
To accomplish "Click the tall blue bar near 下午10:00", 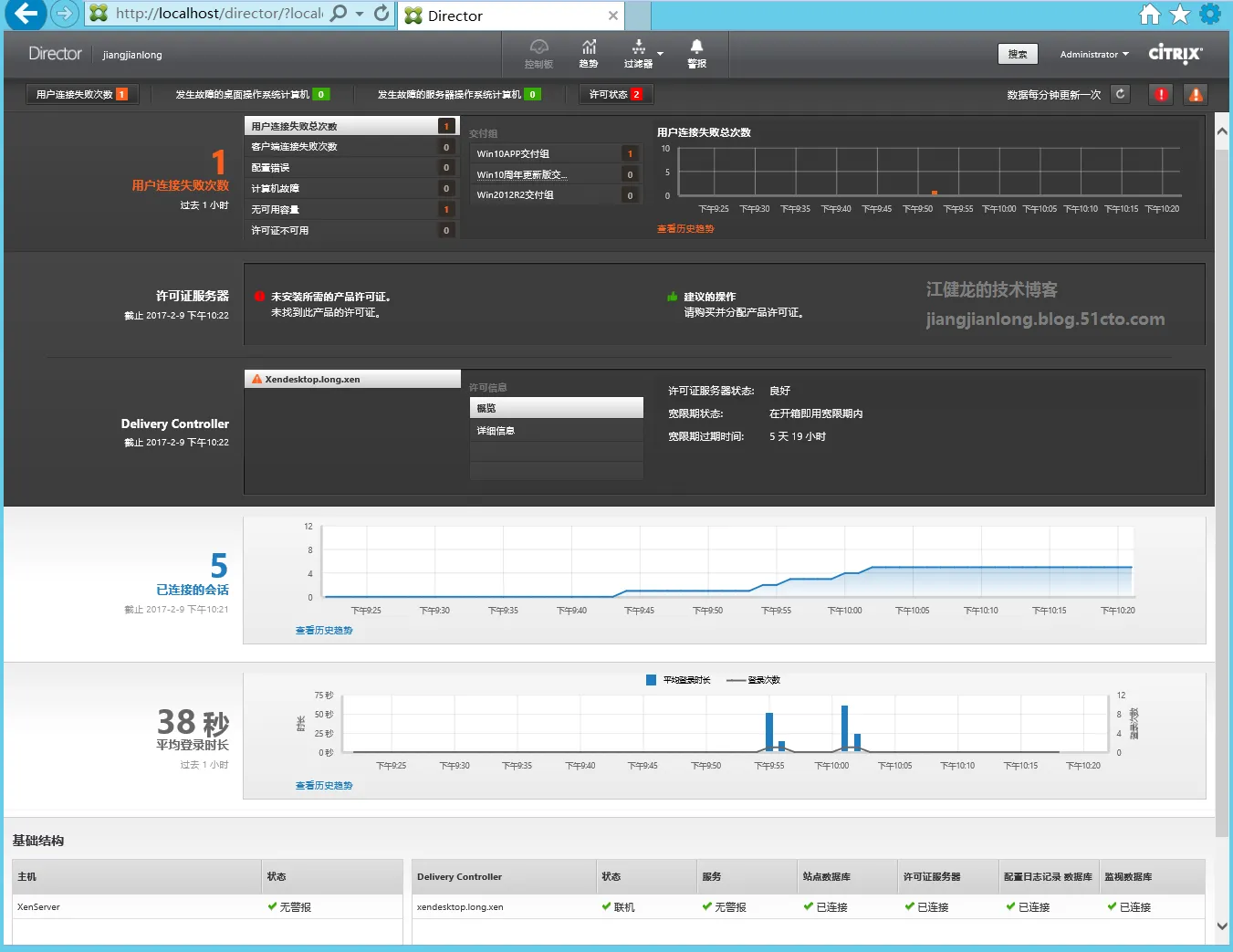I will click(844, 728).
